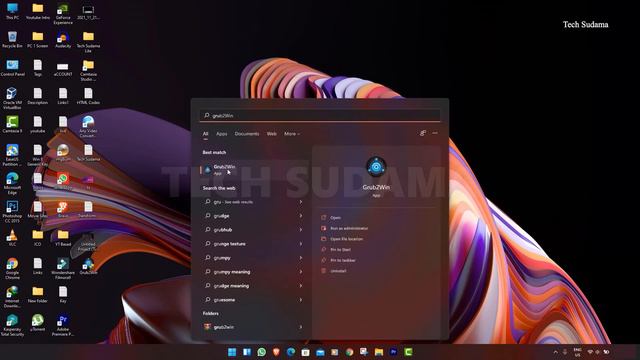Viewport: 640px width, 360px height.
Task: Switch to the Web search tab
Action: tap(271, 134)
